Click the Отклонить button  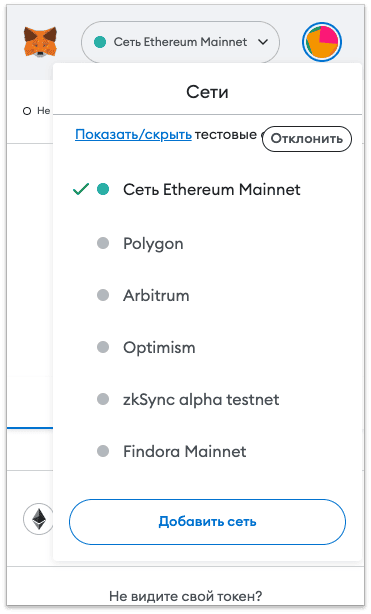[307, 139]
